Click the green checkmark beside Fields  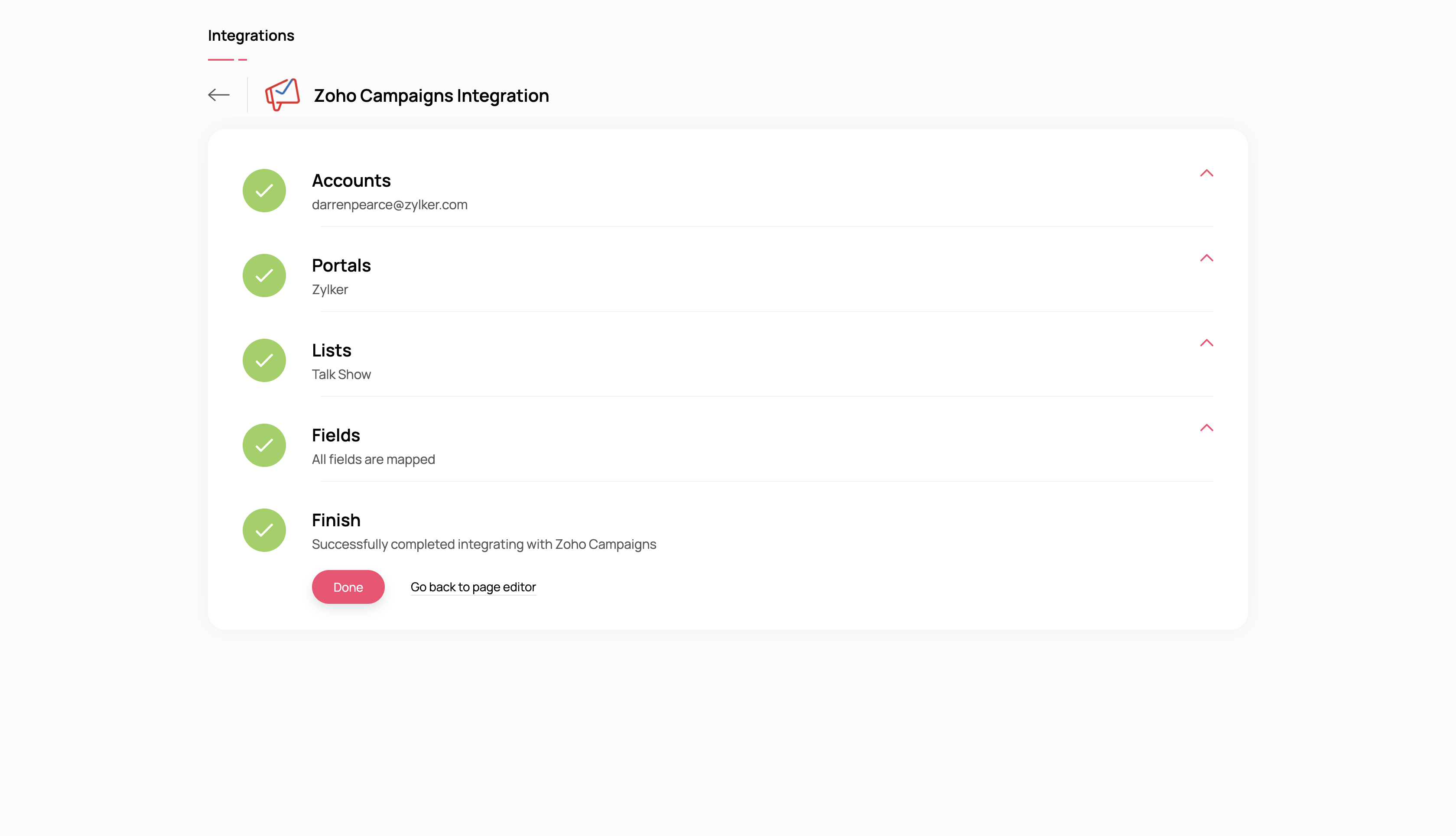click(264, 446)
